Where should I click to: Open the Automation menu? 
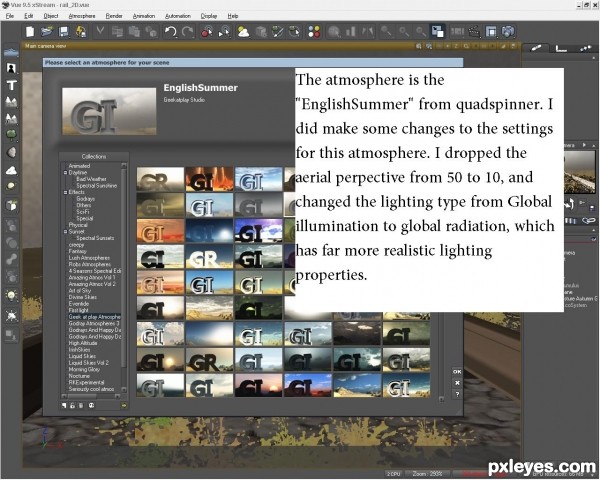(x=178, y=16)
